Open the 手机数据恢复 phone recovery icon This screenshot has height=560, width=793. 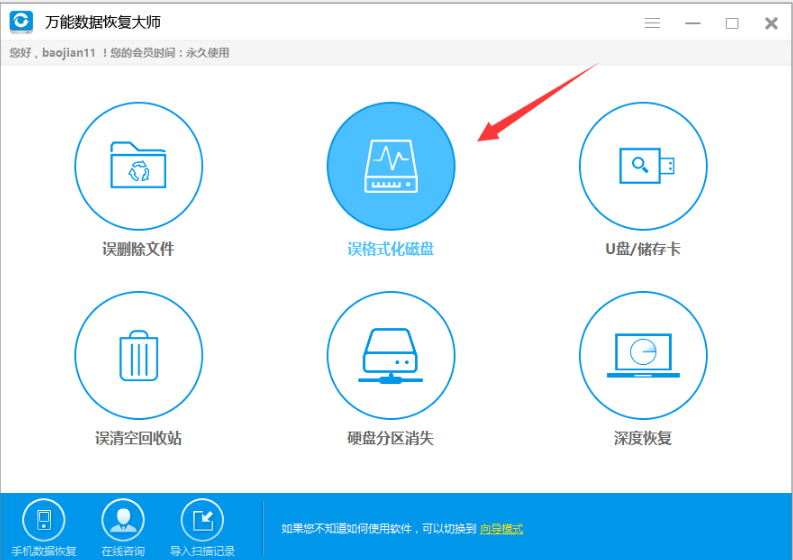point(43,520)
